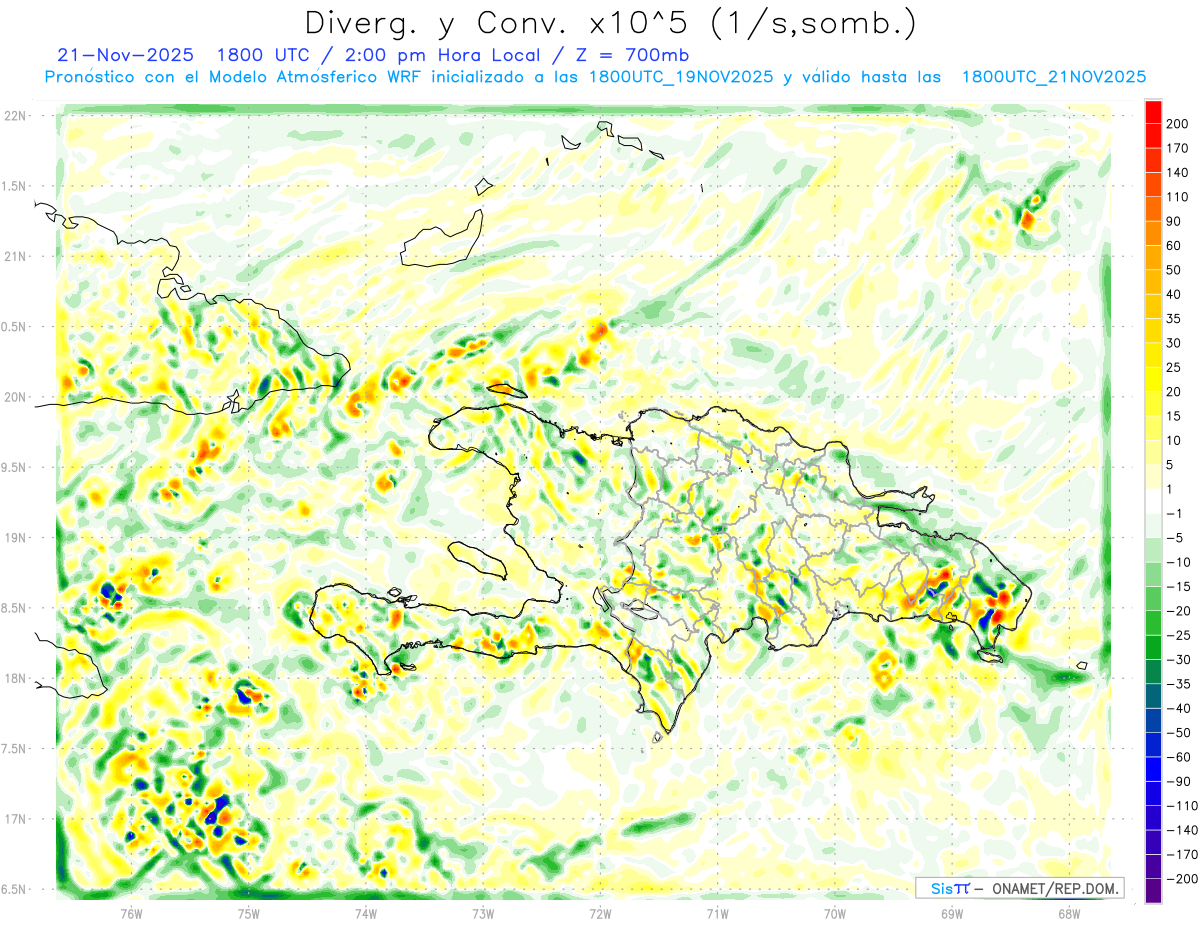Pick the "73W" longitude label

[x=483, y=914]
